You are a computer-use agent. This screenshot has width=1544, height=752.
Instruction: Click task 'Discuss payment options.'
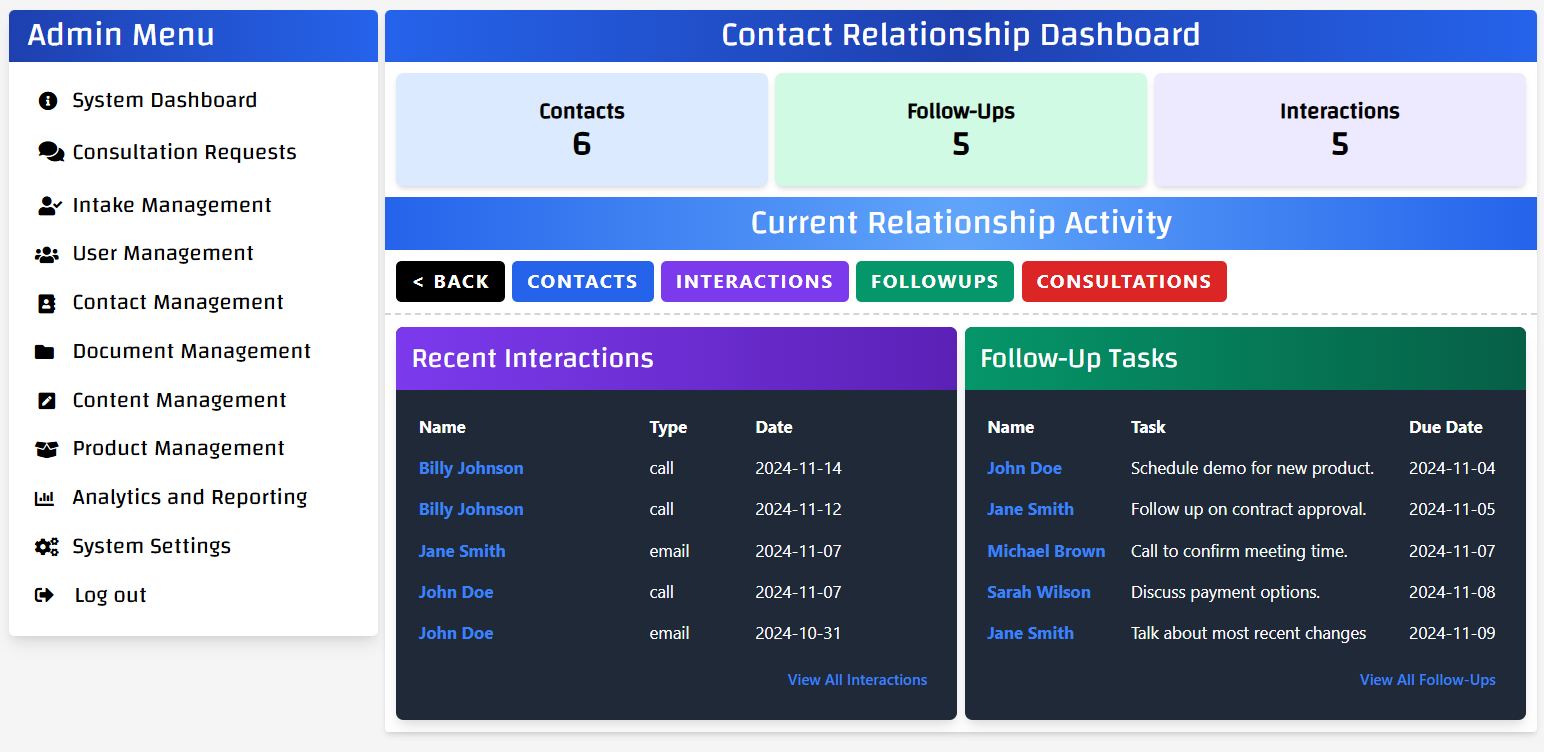[1225, 592]
